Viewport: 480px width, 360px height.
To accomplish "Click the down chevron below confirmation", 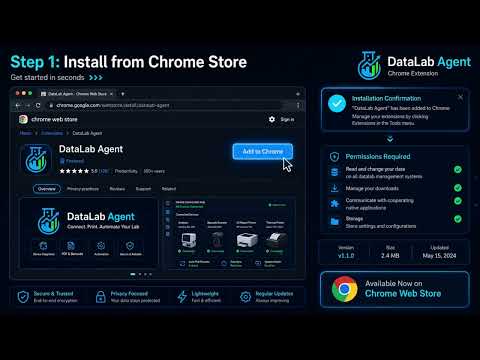I will pyautogui.click(x=390, y=139).
